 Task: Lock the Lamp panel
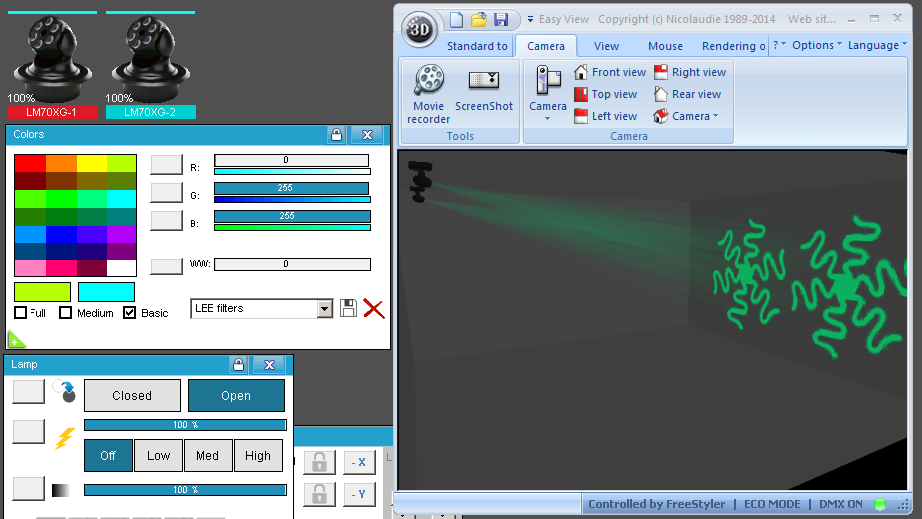coord(238,365)
